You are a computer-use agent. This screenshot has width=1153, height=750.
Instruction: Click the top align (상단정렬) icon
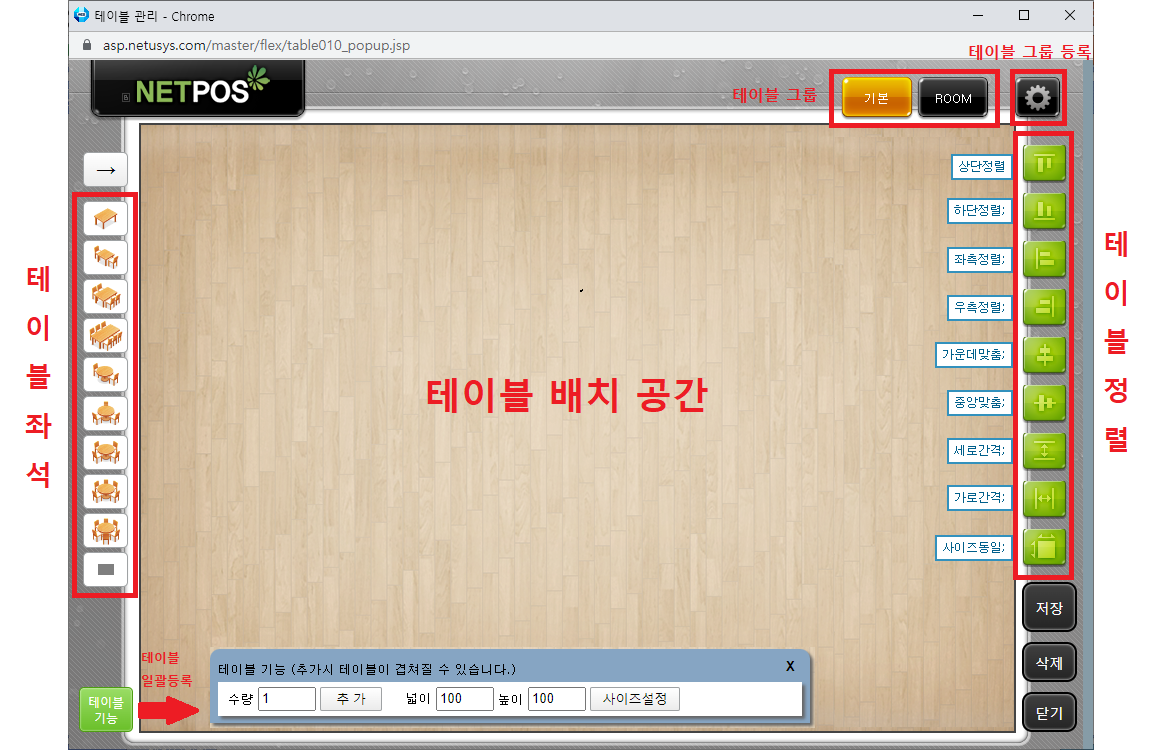[x=1044, y=163]
